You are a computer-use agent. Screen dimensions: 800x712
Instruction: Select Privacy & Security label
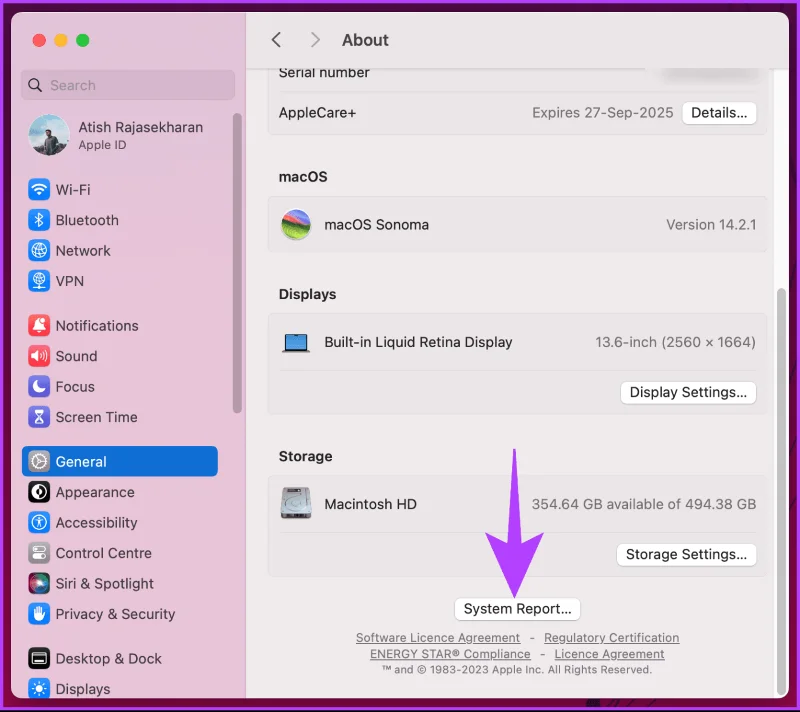coord(115,614)
